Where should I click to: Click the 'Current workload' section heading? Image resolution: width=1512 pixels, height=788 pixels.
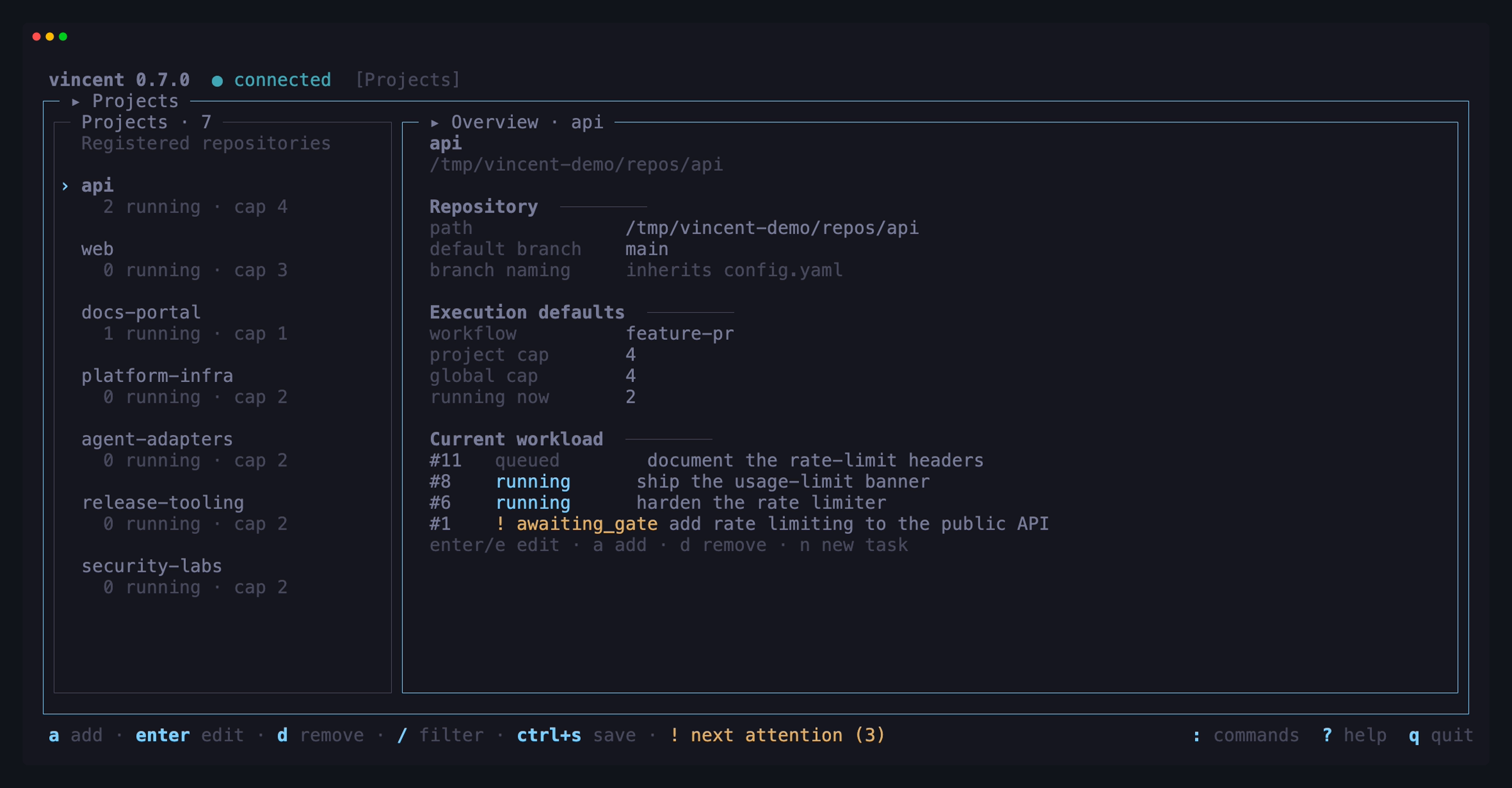(x=517, y=439)
